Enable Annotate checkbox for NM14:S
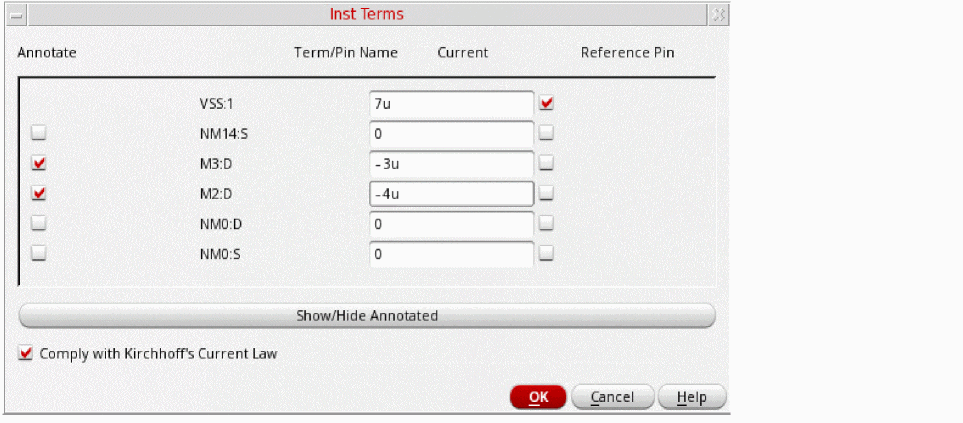The height and width of the screenshot is (423, 963). tap(39, 132)
